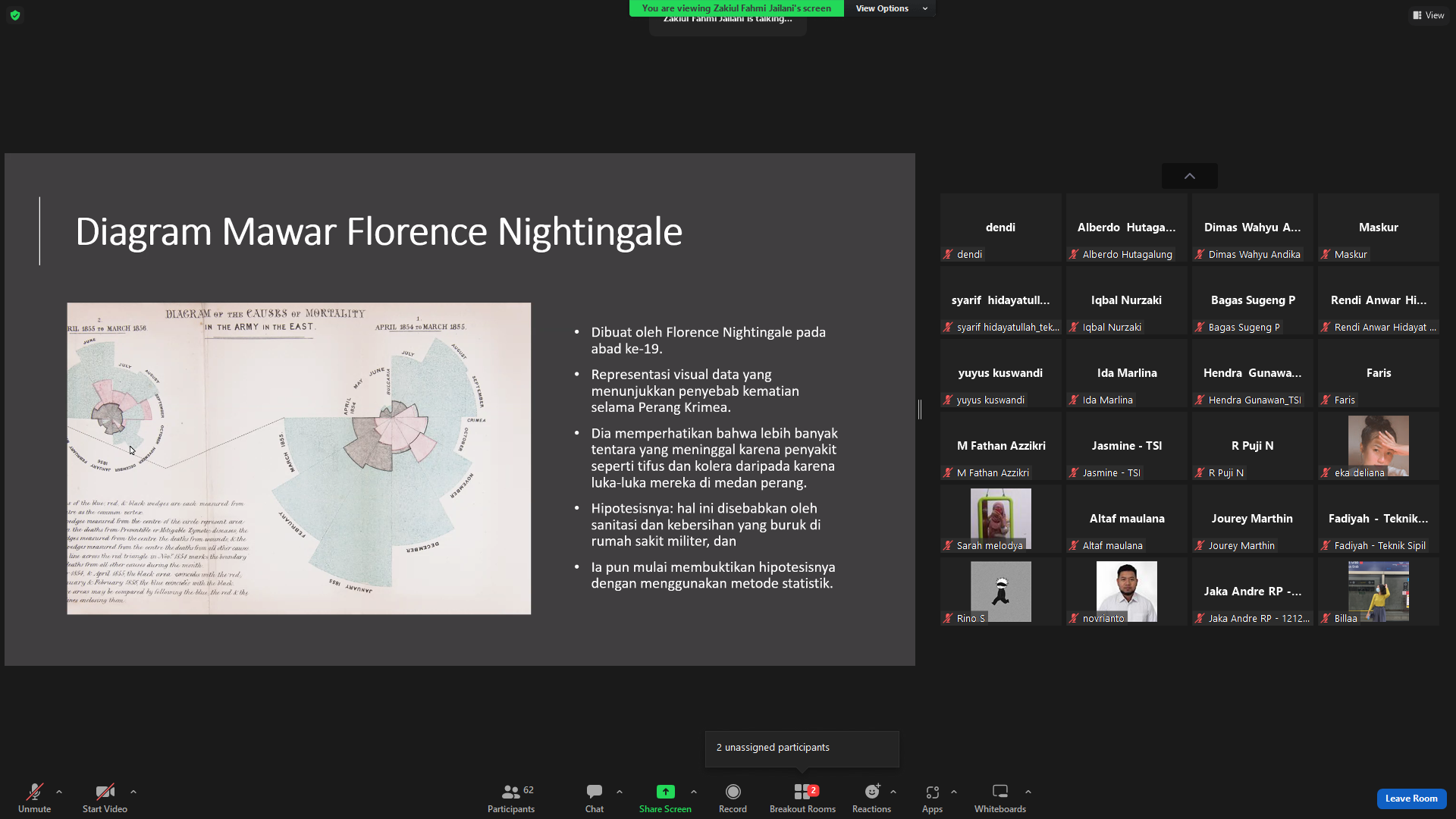Select Maskur's participant tile
The width and height of the screenshot is (1456, 819).
(1379, 227)
